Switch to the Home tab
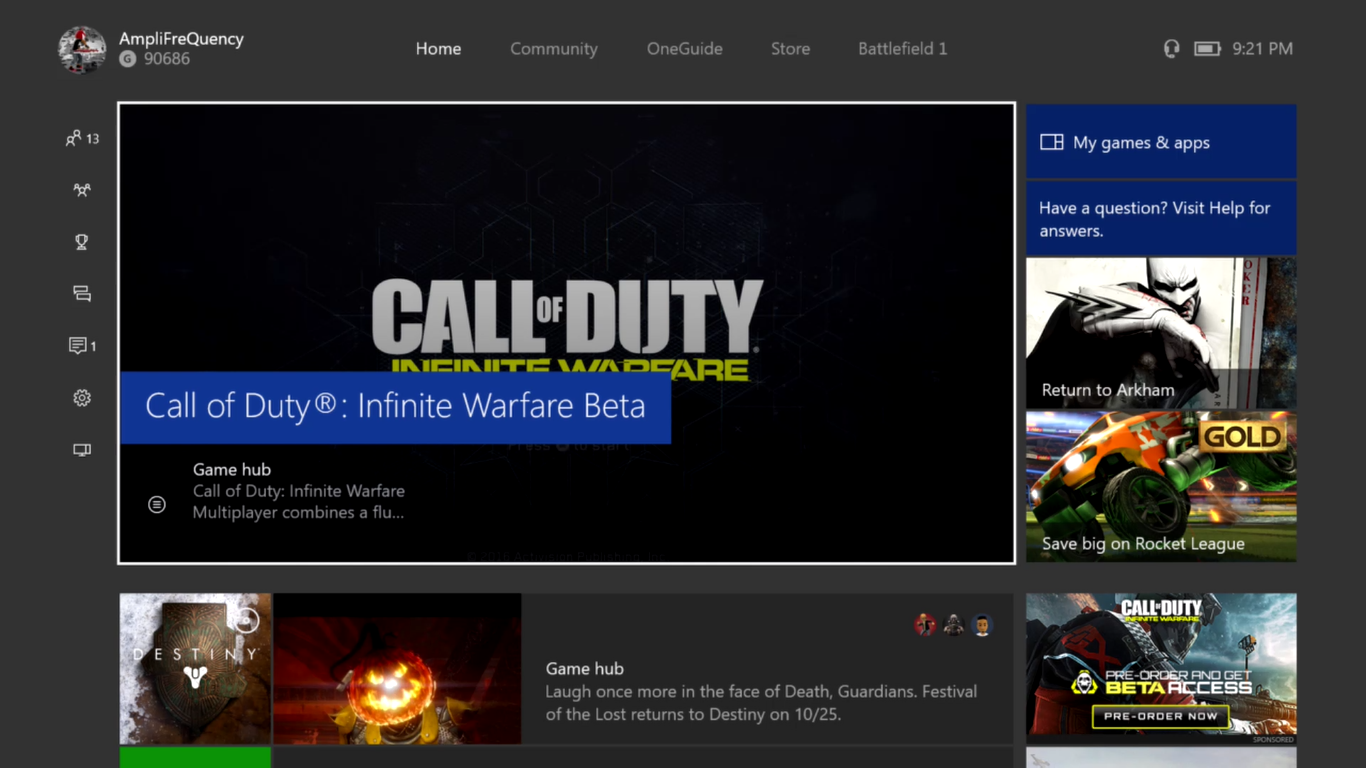 438,48
